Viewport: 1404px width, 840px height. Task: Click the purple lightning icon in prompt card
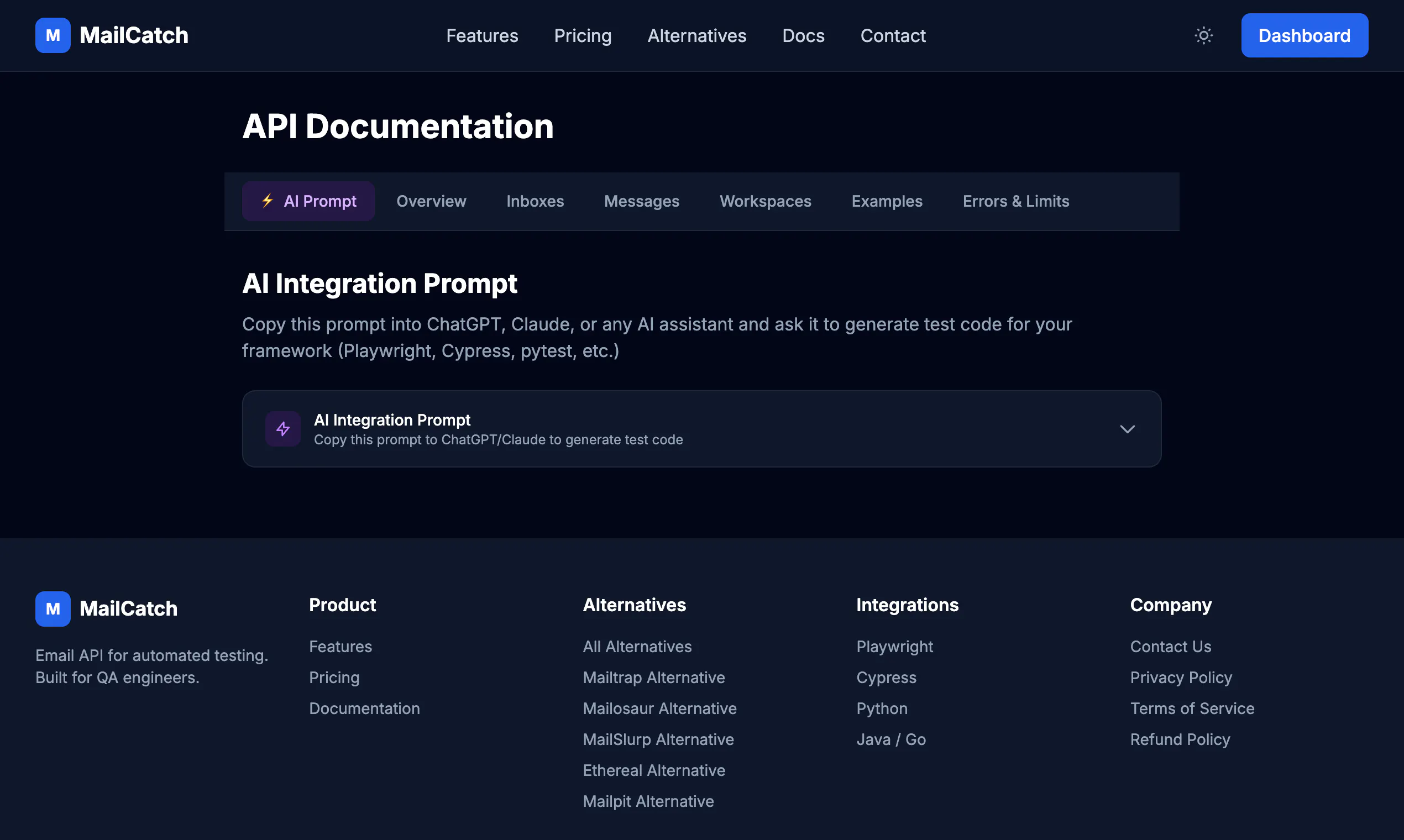(x=283, y=429)
